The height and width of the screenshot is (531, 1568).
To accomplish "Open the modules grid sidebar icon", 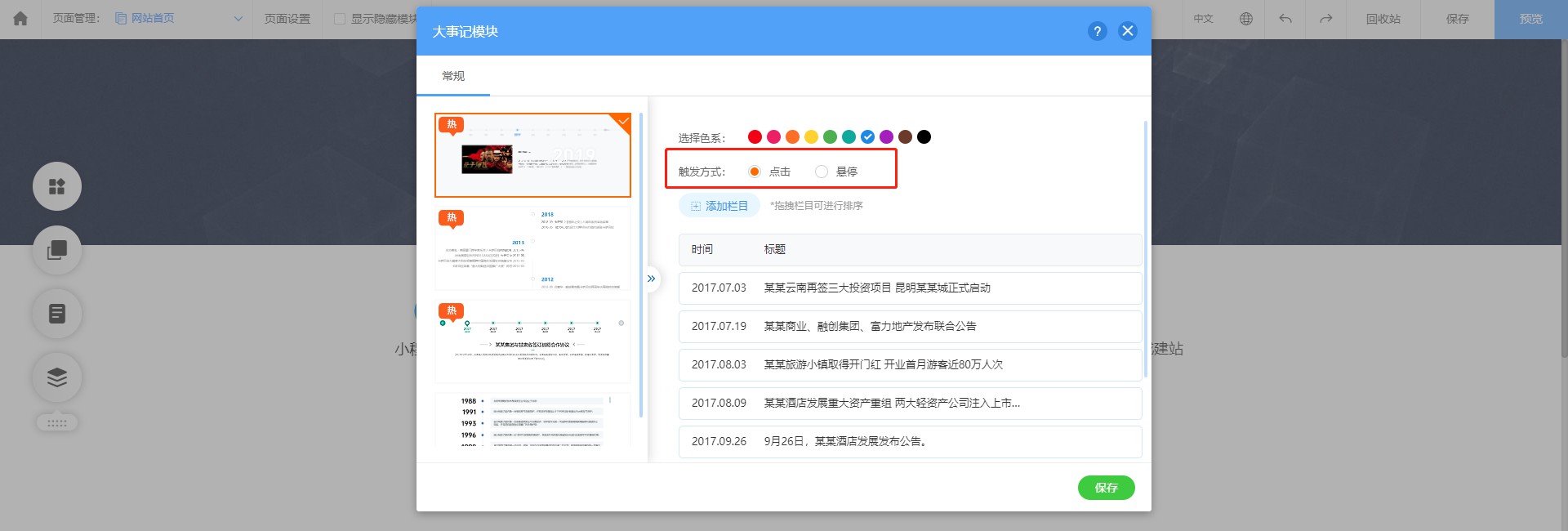I will click(57, 186).
